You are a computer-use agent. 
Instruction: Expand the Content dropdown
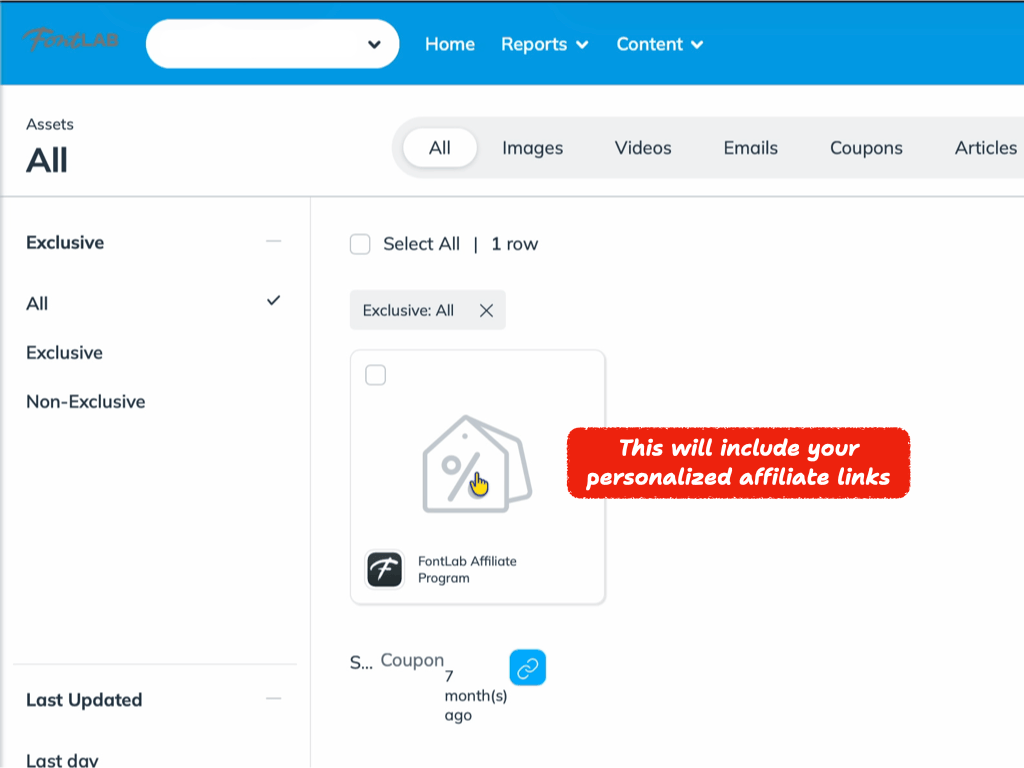click(659, 44)
